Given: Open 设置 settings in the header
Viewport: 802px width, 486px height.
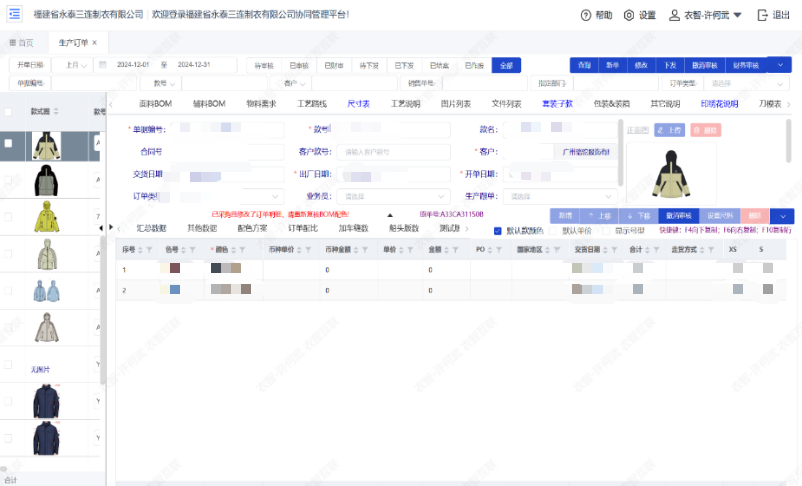Looking at the screenshot, I should click(629, 16).
